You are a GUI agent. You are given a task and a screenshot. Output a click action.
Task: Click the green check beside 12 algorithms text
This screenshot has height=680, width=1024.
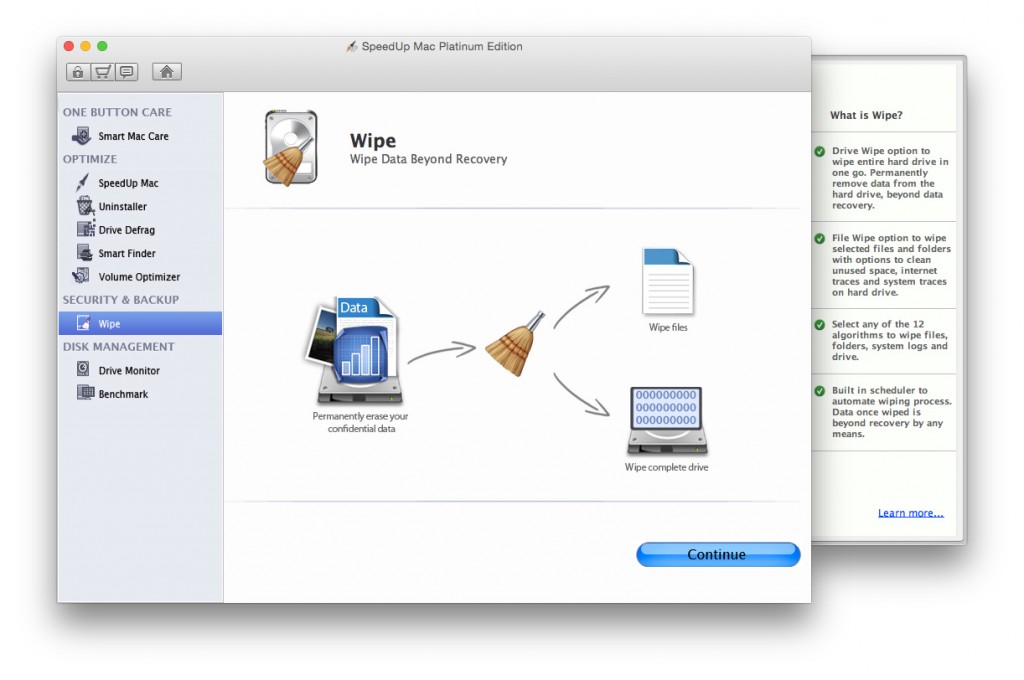click(x=820, y=325)
